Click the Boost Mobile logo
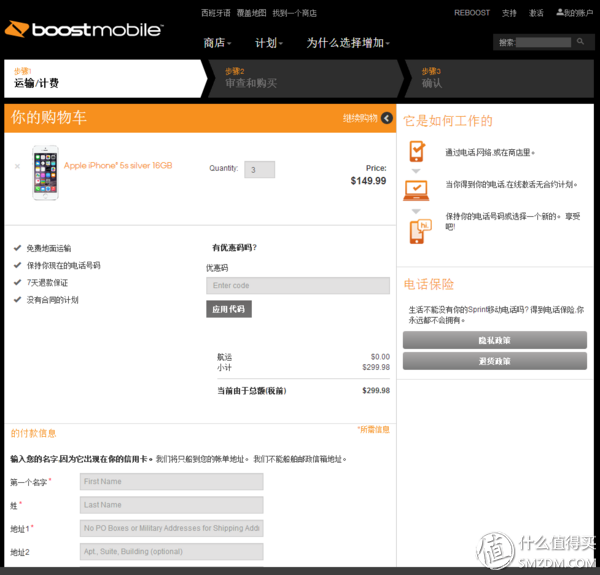 coord(84,29)
